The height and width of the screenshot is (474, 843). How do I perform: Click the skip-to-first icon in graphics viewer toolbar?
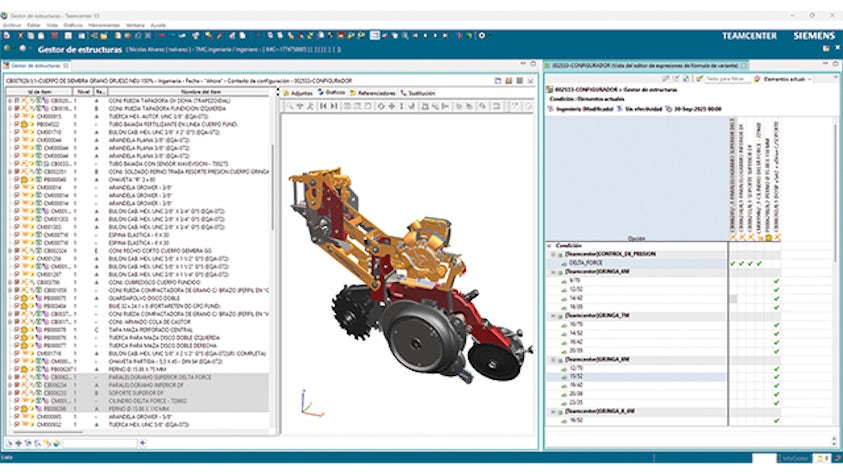click(323, 106)
